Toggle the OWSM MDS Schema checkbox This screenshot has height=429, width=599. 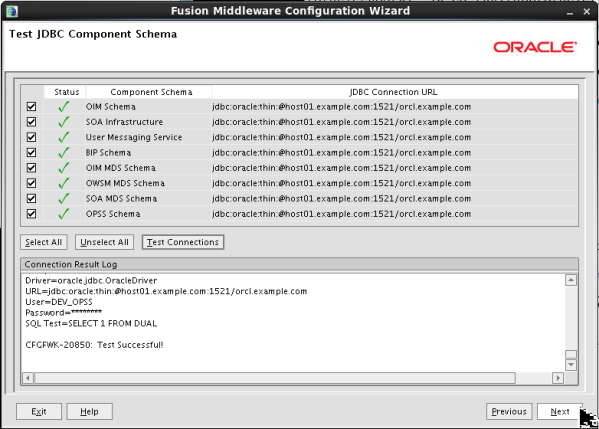[x=31, y=183]
